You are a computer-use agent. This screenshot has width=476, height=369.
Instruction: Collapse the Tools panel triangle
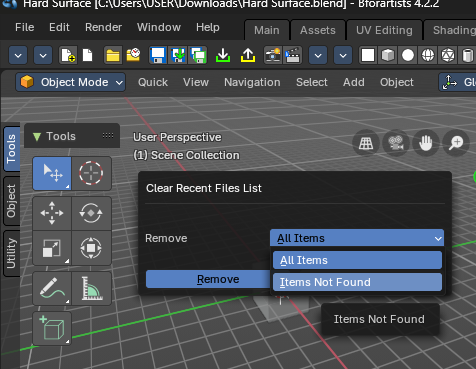click(x=37, y=137)
